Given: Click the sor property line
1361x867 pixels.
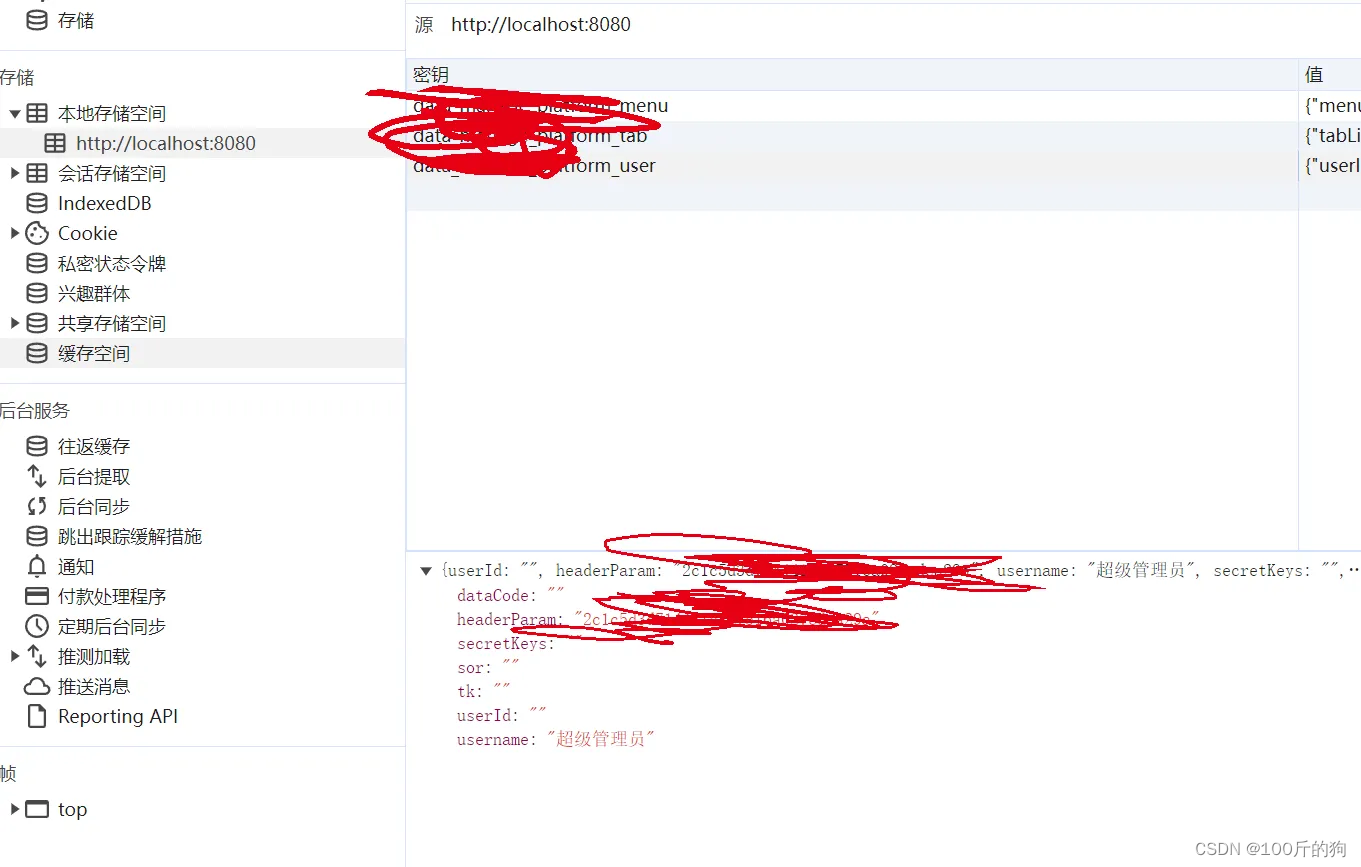Looking at the screenshot, I should pos(488,668).
